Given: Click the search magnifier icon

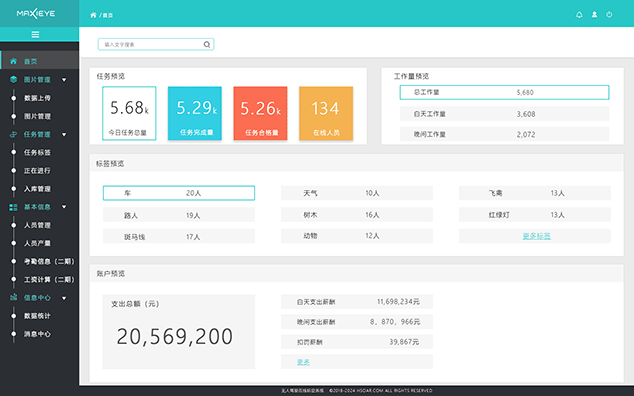Looking at the screenshot, I should click(x=207, y=44).
